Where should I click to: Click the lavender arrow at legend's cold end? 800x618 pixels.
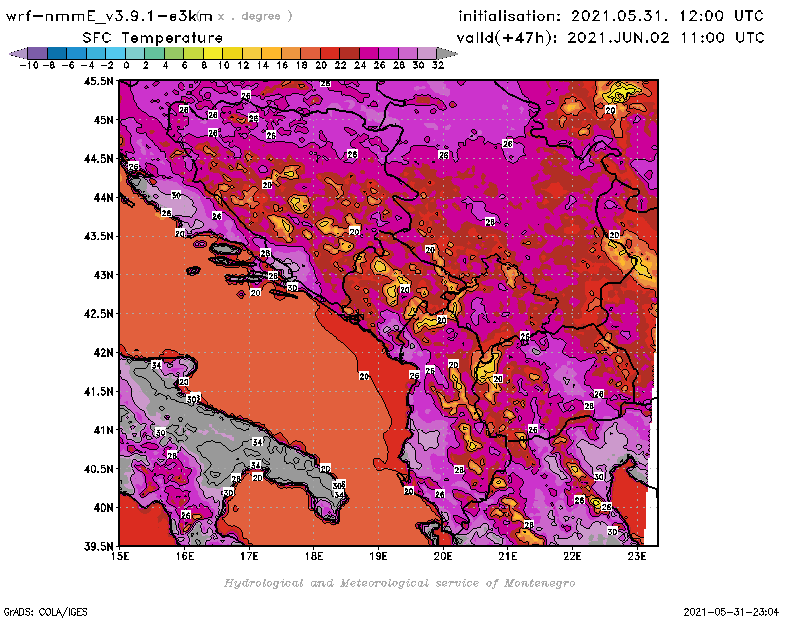[19, 53]
